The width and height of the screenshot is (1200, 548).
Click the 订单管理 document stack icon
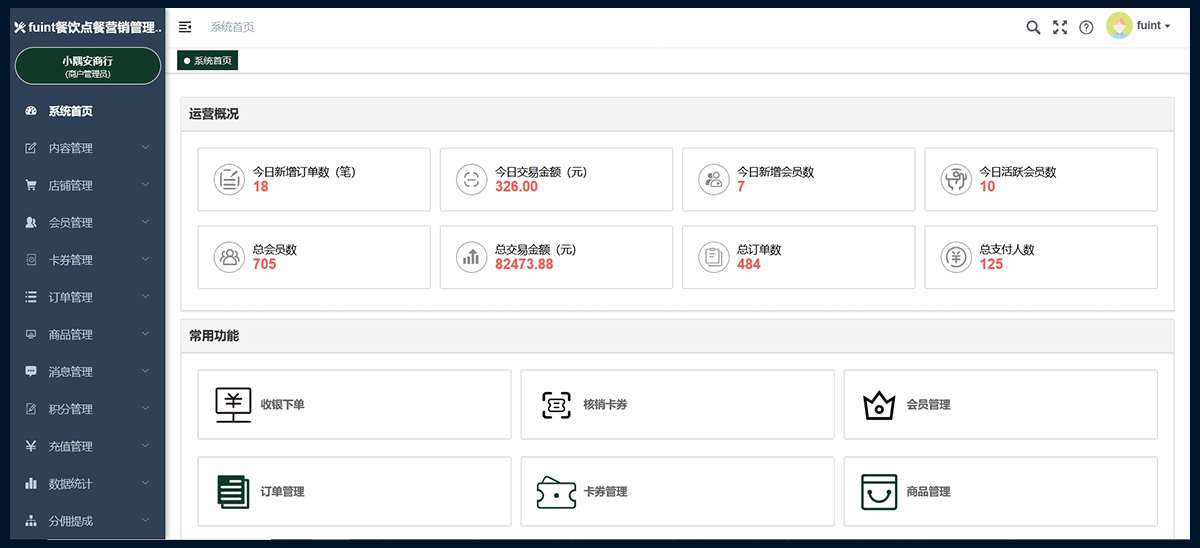[233, 492]
